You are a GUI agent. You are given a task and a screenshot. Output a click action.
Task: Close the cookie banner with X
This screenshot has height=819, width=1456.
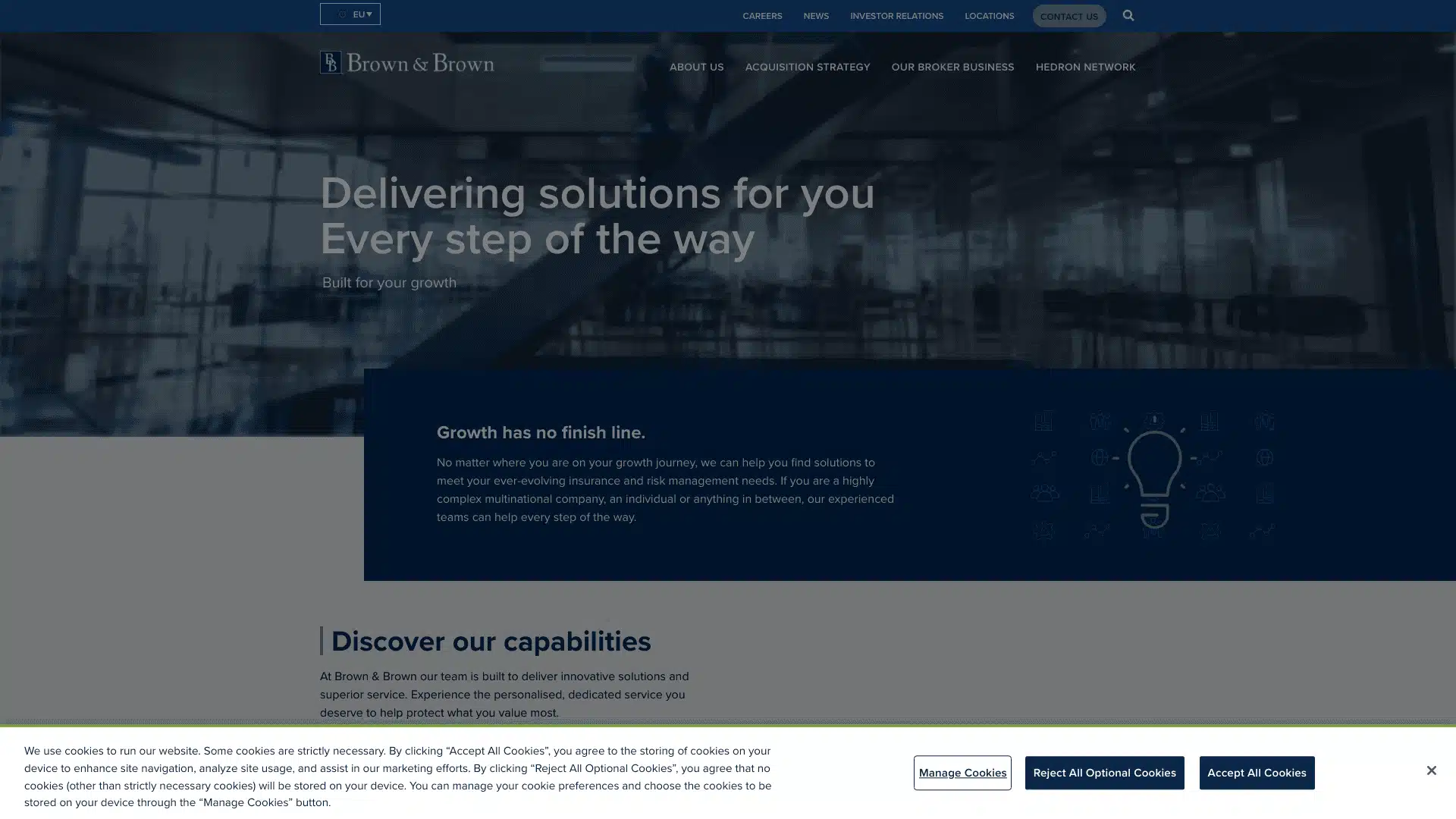(1430, 770)
